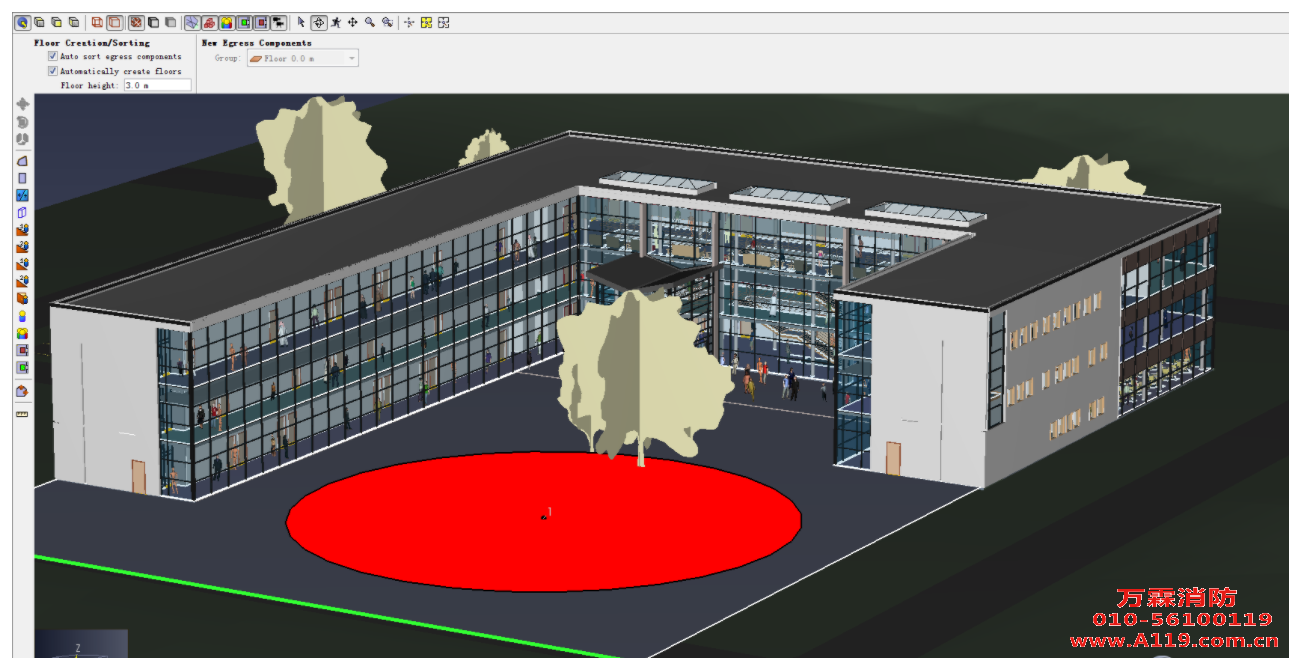The width and height of the screenshot is (1289, 658).
Task: Choose the add single occupant tool
Action: 22,316
